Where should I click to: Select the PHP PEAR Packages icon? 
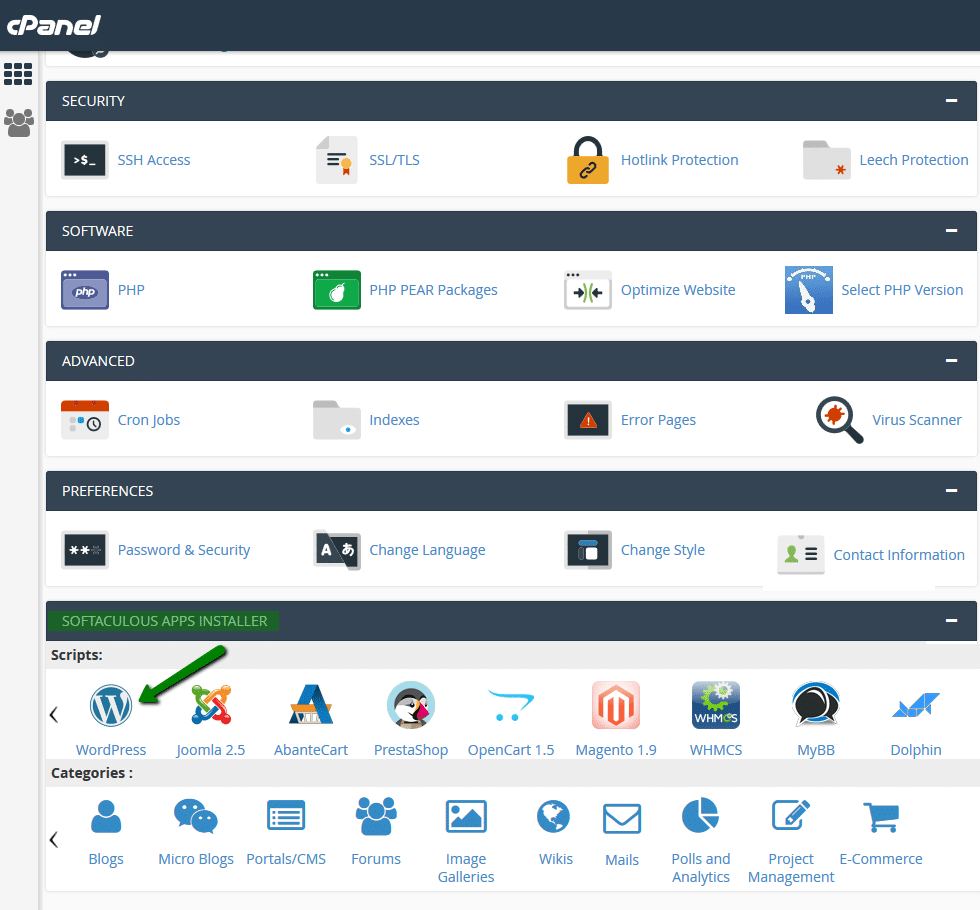[336, 290]
